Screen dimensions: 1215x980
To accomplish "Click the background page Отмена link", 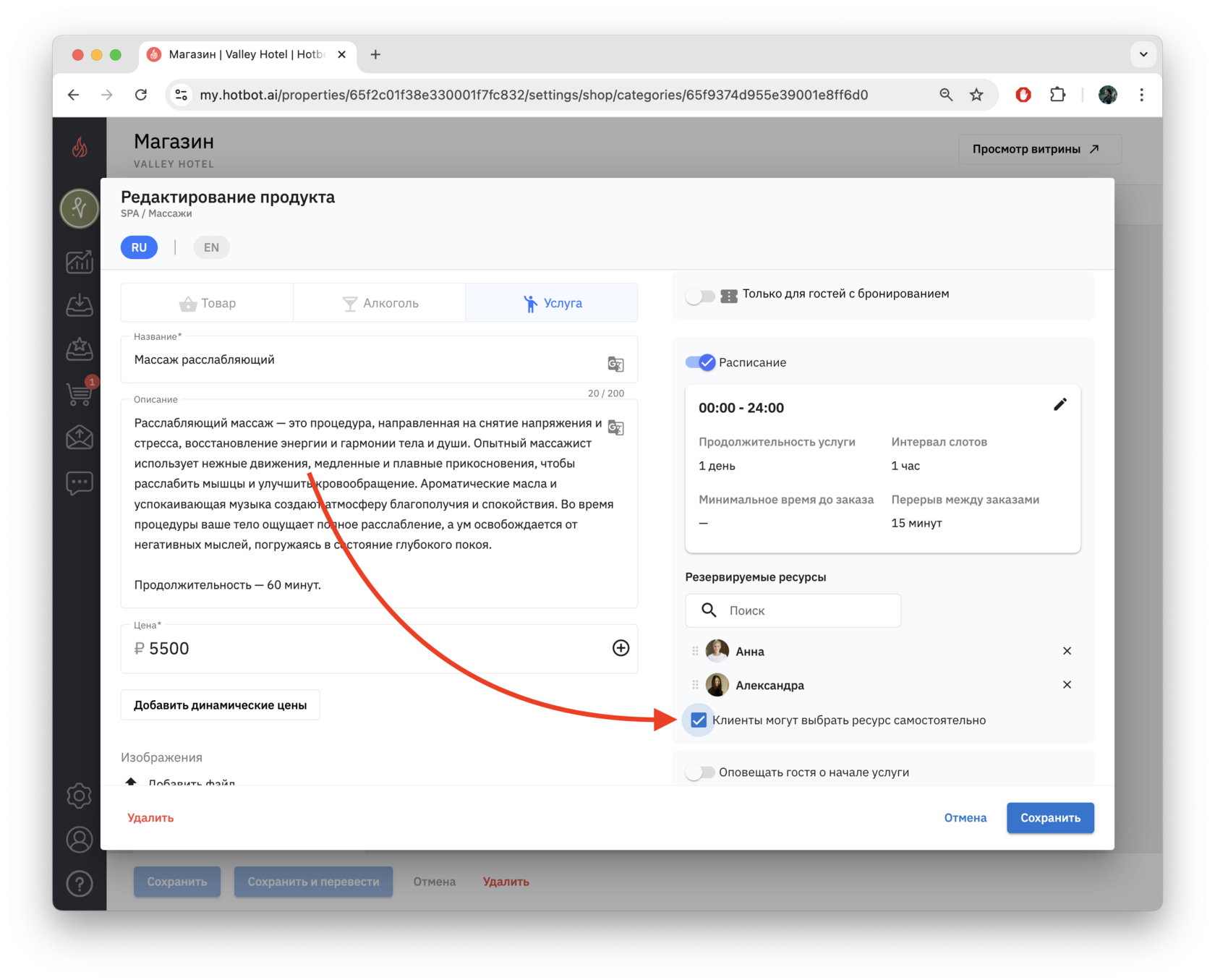I will (434, 882).
